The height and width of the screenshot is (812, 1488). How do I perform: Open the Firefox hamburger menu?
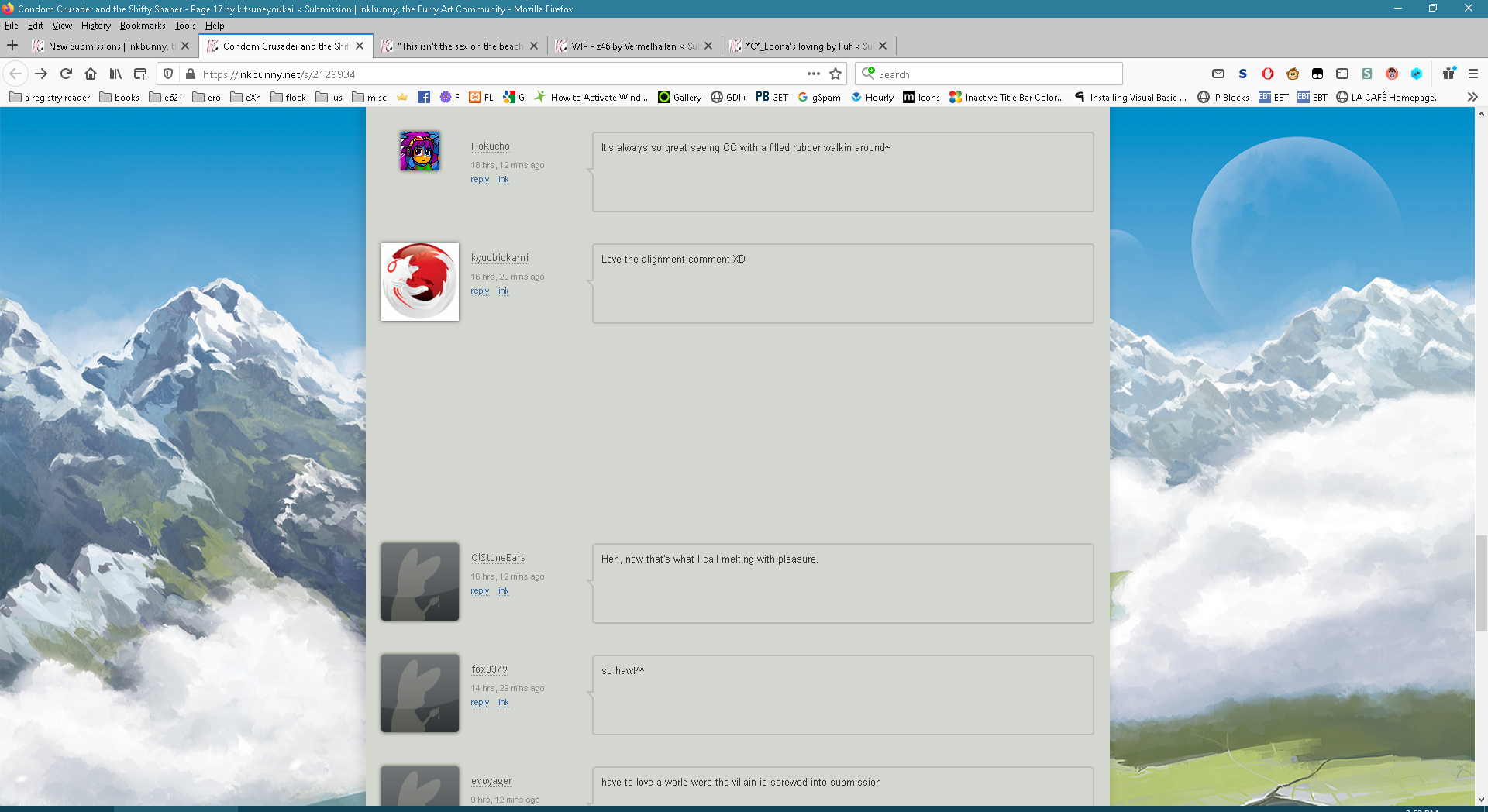pos(1473,74)
